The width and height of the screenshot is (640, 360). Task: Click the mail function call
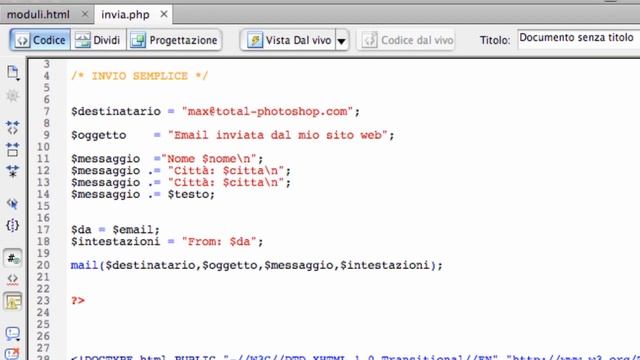(84, 265)
